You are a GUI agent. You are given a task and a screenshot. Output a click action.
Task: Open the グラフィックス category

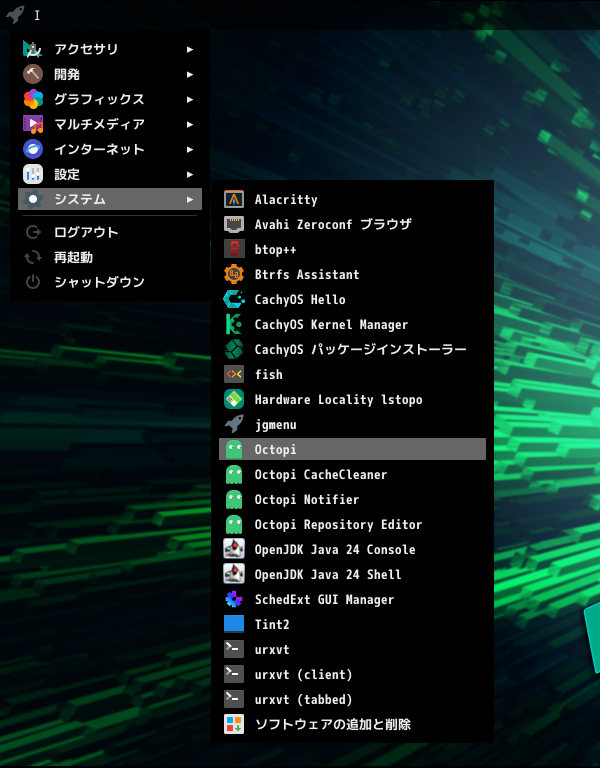110,99
